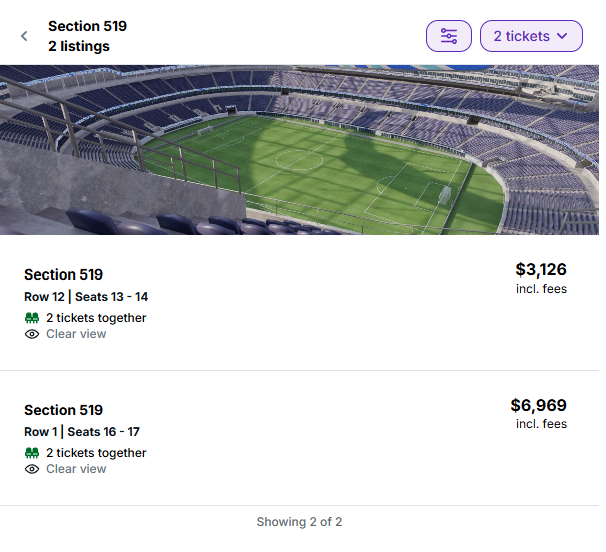Click the back arrow icon
The height and width of the screenshot is (552, 606).
24,36
